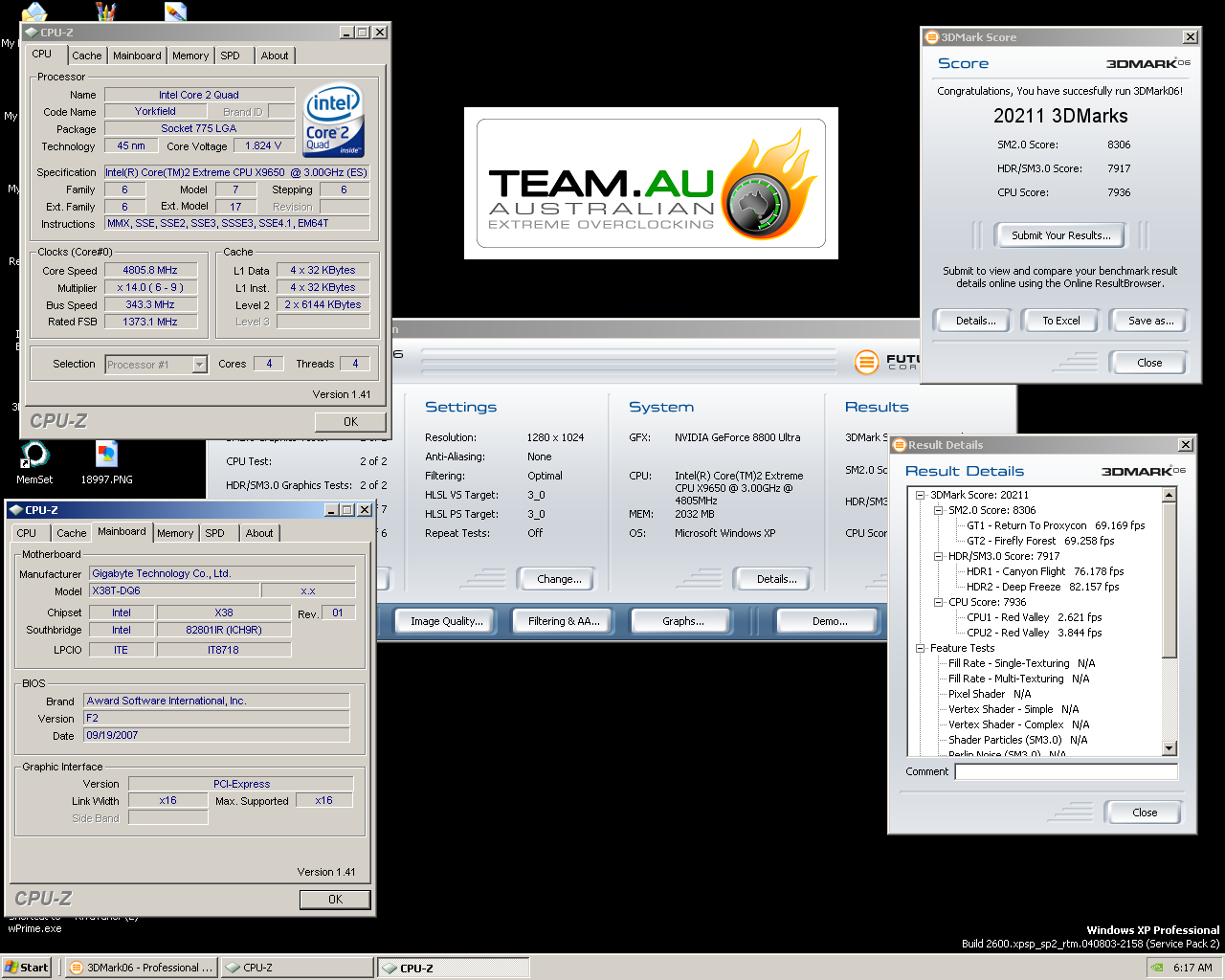Click the Intel Core 2 Quad logo
This screenshot has width=1225, height=980.
click(333, 122)
